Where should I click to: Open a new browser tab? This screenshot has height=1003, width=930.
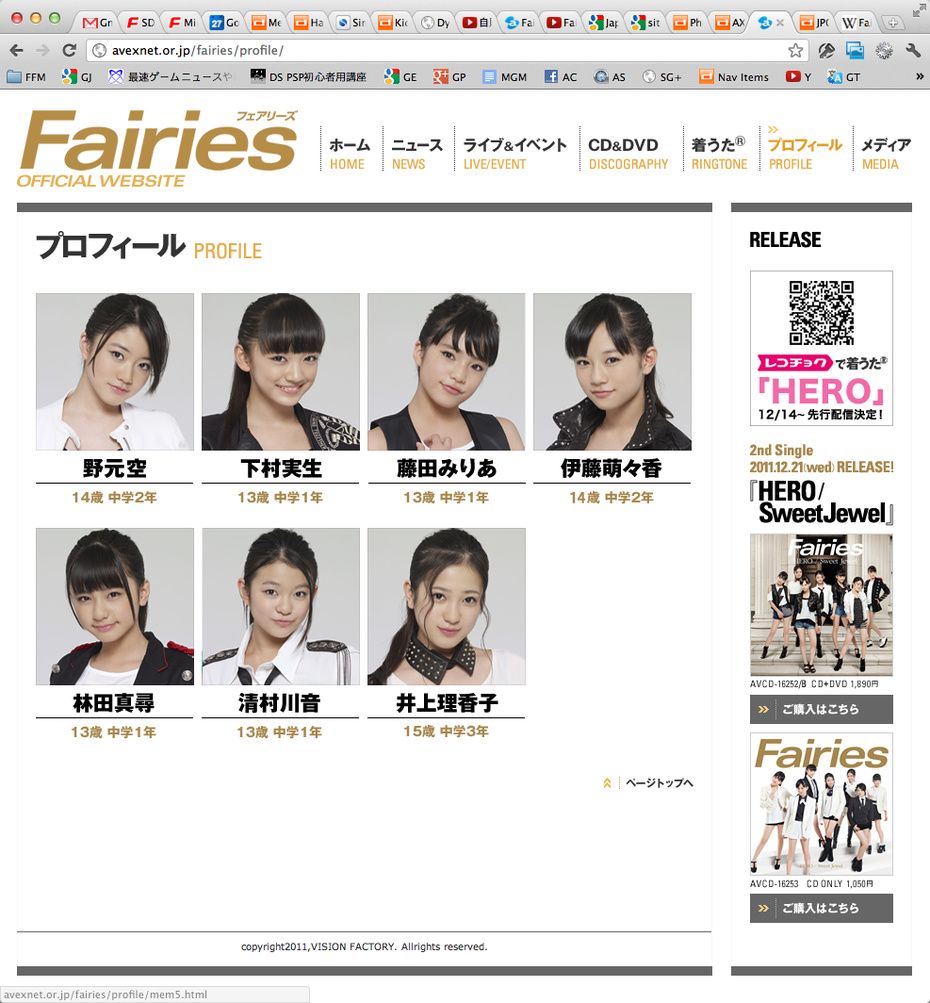click(893, 22)
